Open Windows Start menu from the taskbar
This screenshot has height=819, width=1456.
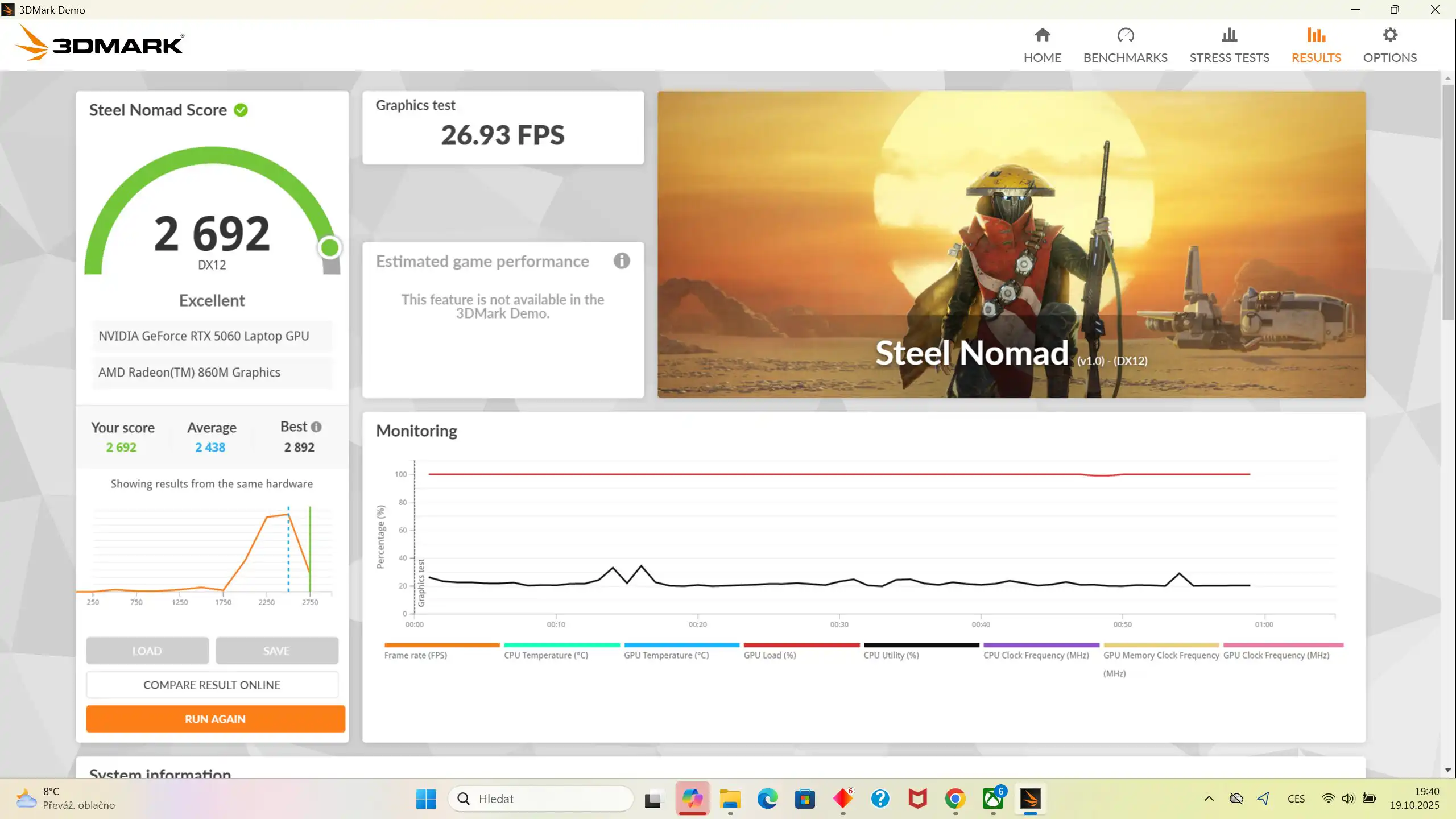(x=425, y=799)
